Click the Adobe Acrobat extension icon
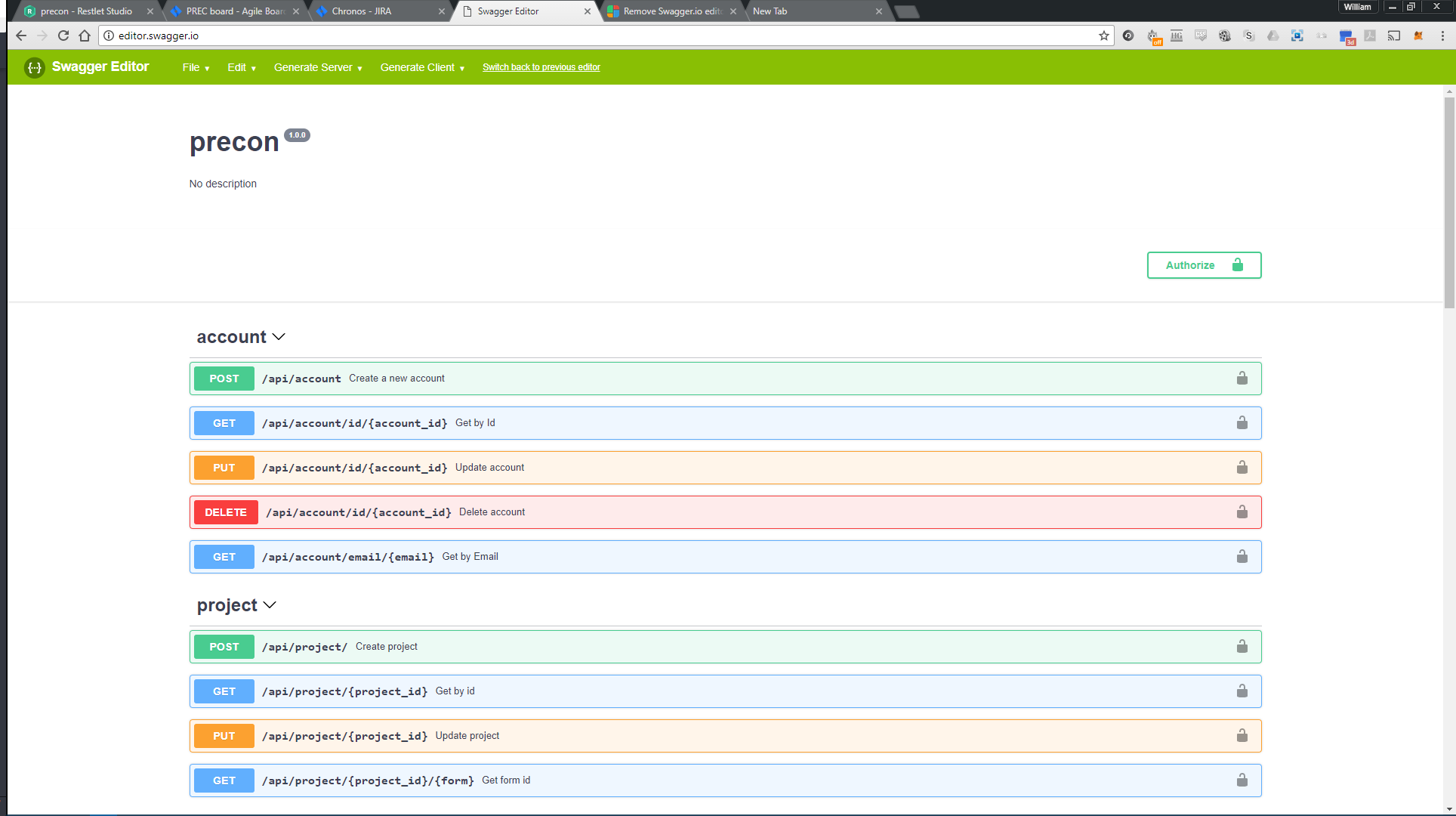The image size is (1456, 816). [1369, 36]
